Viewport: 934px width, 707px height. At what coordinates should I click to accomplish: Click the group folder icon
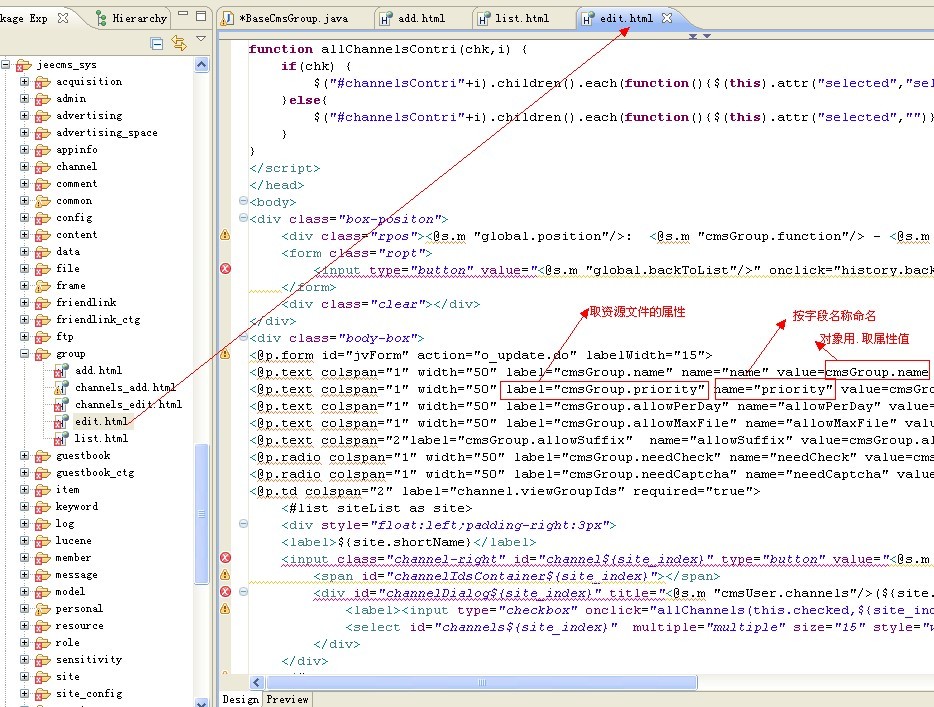42,354
